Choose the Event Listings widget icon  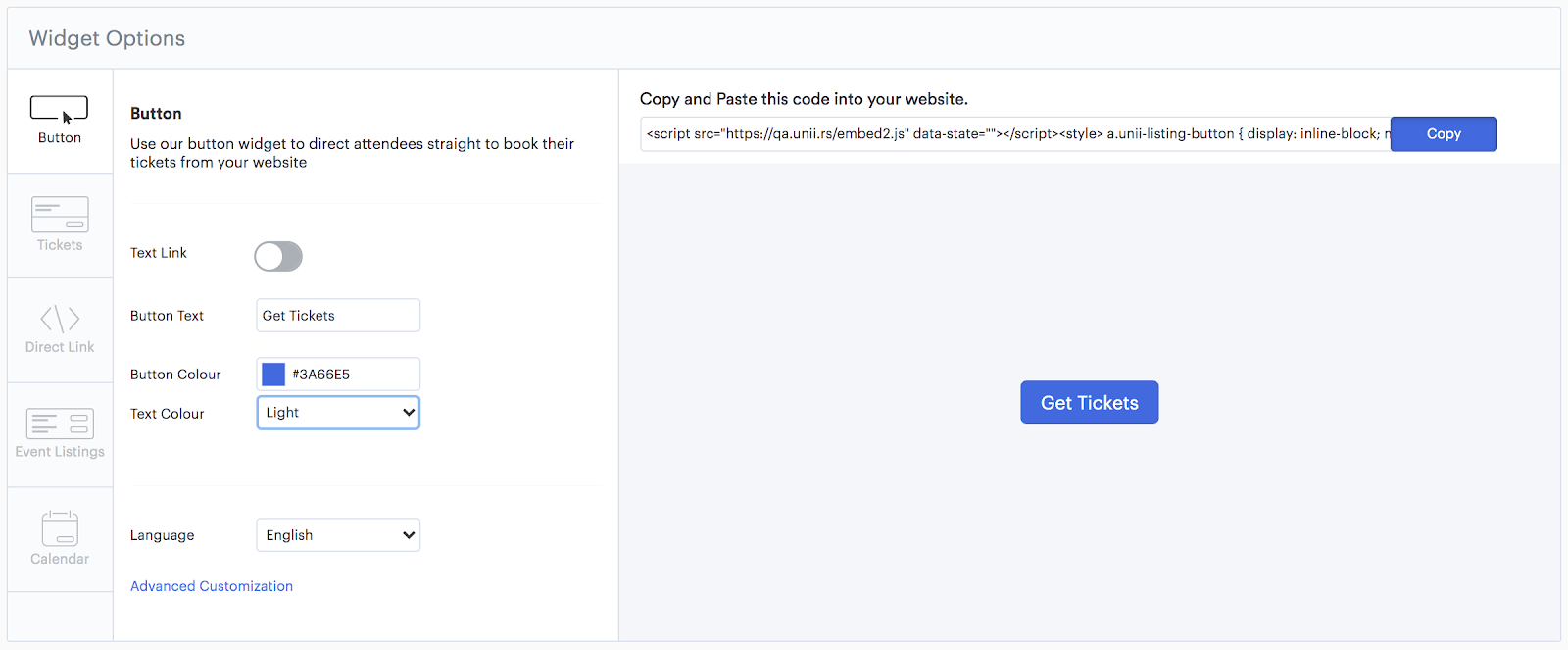coord(60,424)
